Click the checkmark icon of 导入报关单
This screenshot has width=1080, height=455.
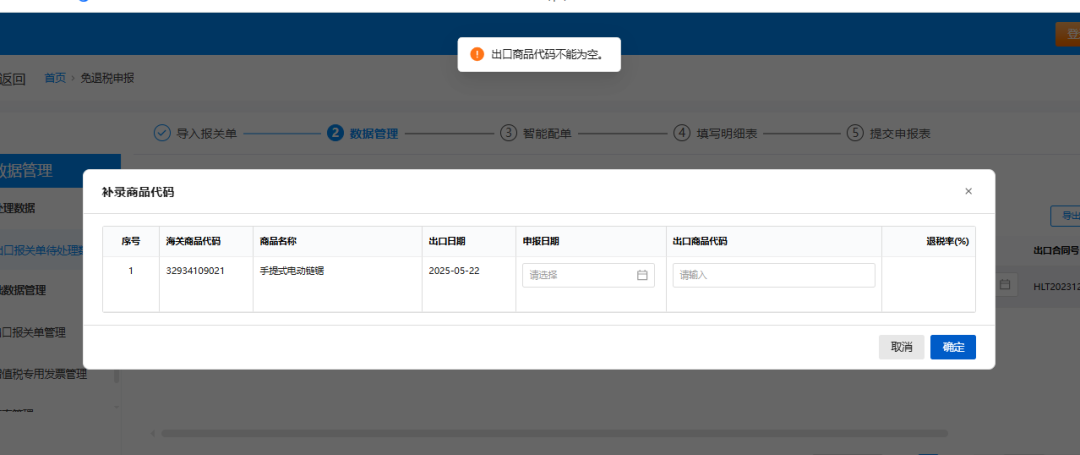click(162, 133)
